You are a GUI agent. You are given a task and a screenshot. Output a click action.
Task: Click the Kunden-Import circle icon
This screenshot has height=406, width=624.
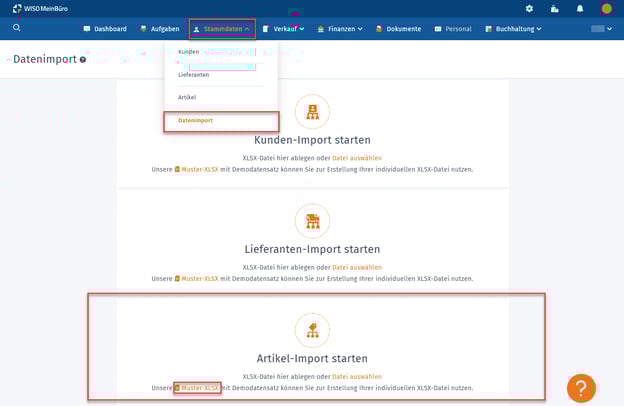tap(312, 111)
